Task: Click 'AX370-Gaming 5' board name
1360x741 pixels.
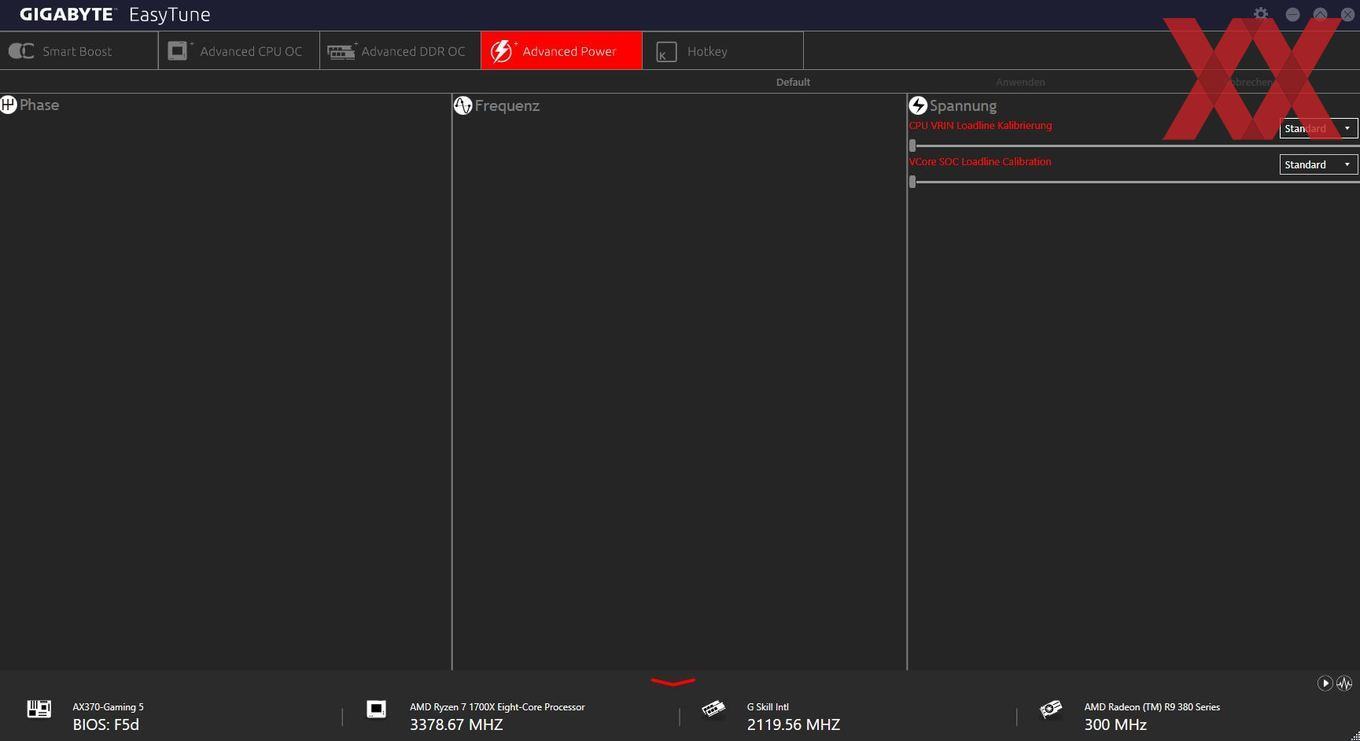Action: pos(108,707)
